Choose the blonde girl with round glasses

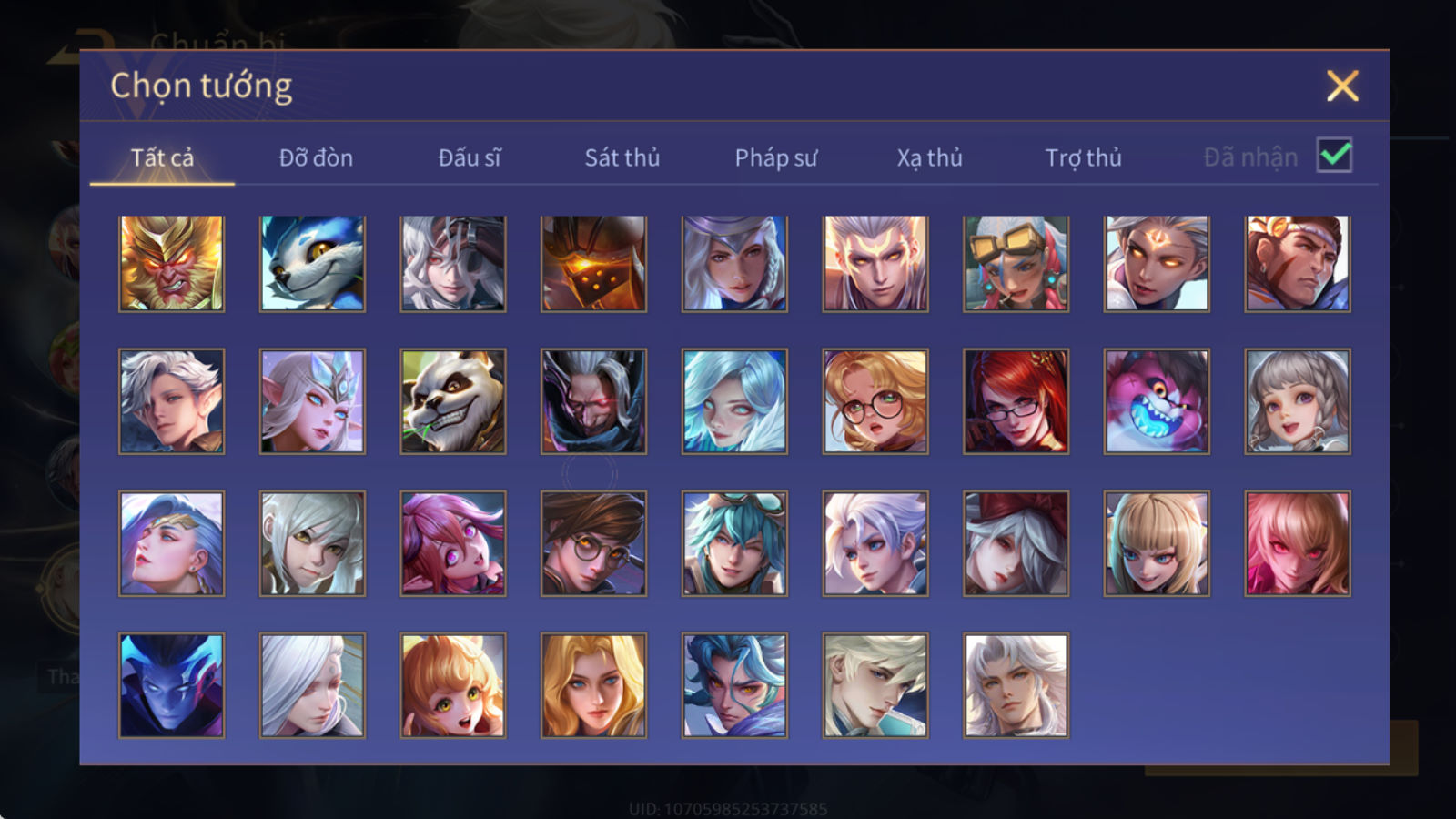[x=875, y=401]
